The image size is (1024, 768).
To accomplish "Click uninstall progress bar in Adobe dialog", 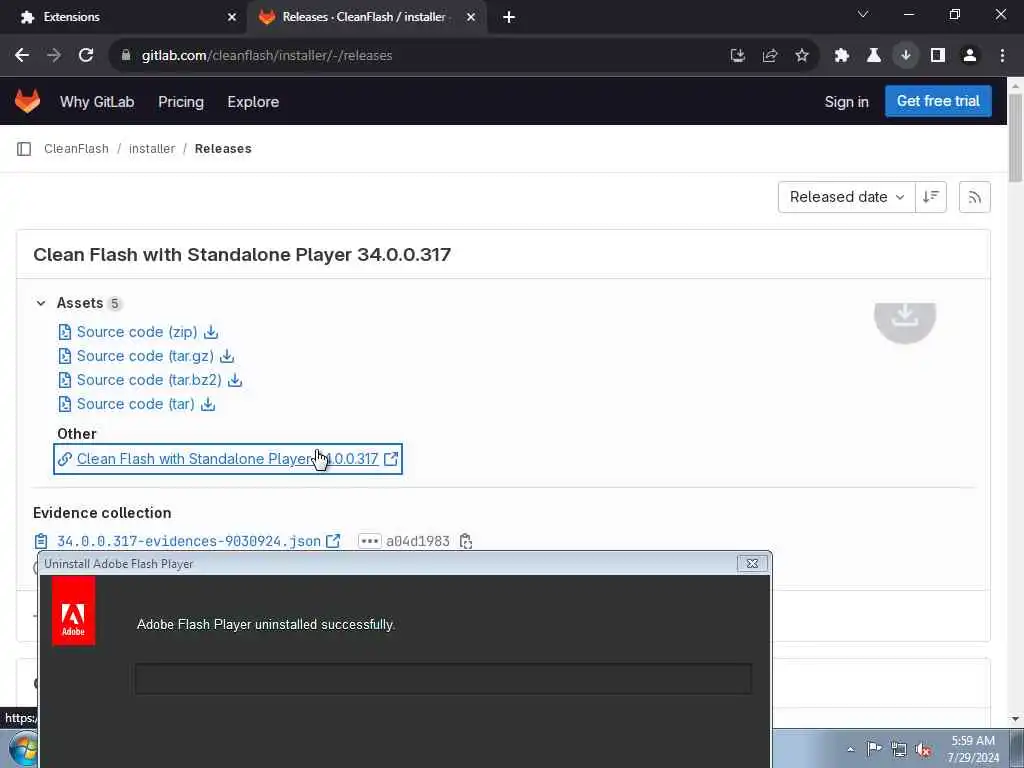I will tap(443, 679).
